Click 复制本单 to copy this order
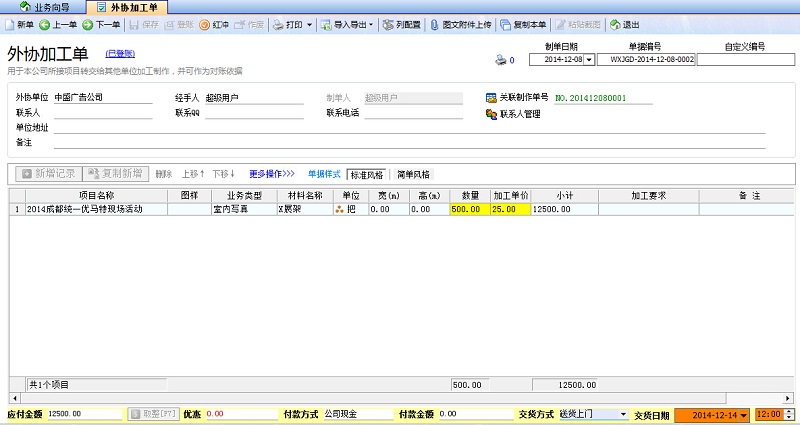Viewport: 800px width, 425px height. tap(523, 24)
